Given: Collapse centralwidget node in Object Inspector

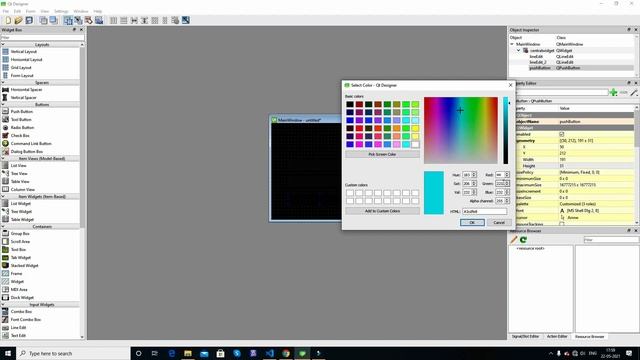Looking at the screenshot, I should (x=519, y=51).
